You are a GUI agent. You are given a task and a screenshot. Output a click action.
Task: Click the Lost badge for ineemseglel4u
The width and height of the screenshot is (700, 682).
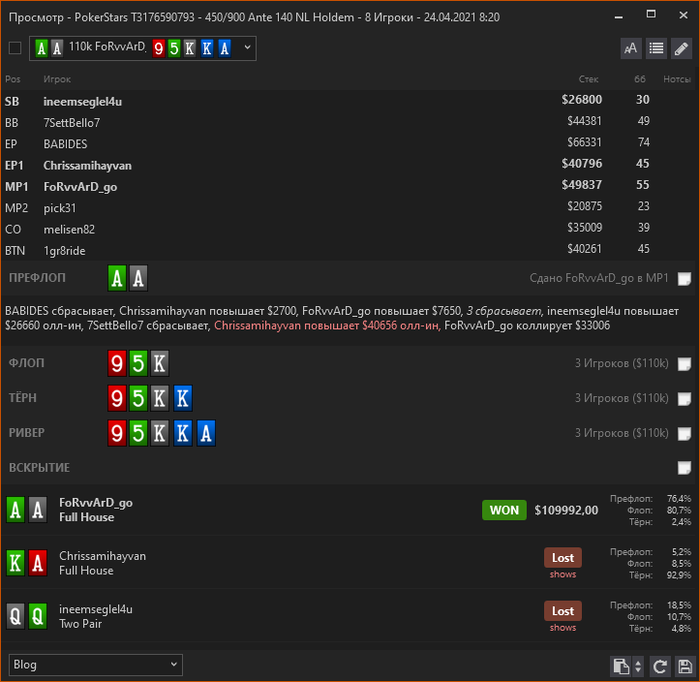click(562, 611)
